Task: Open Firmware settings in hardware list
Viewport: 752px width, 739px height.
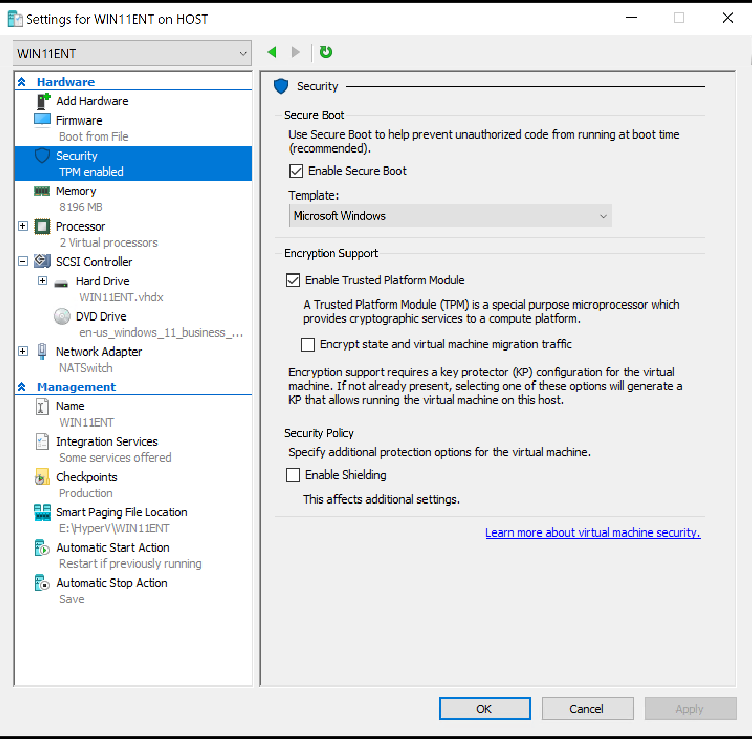Action: click(x=79, y=120)
